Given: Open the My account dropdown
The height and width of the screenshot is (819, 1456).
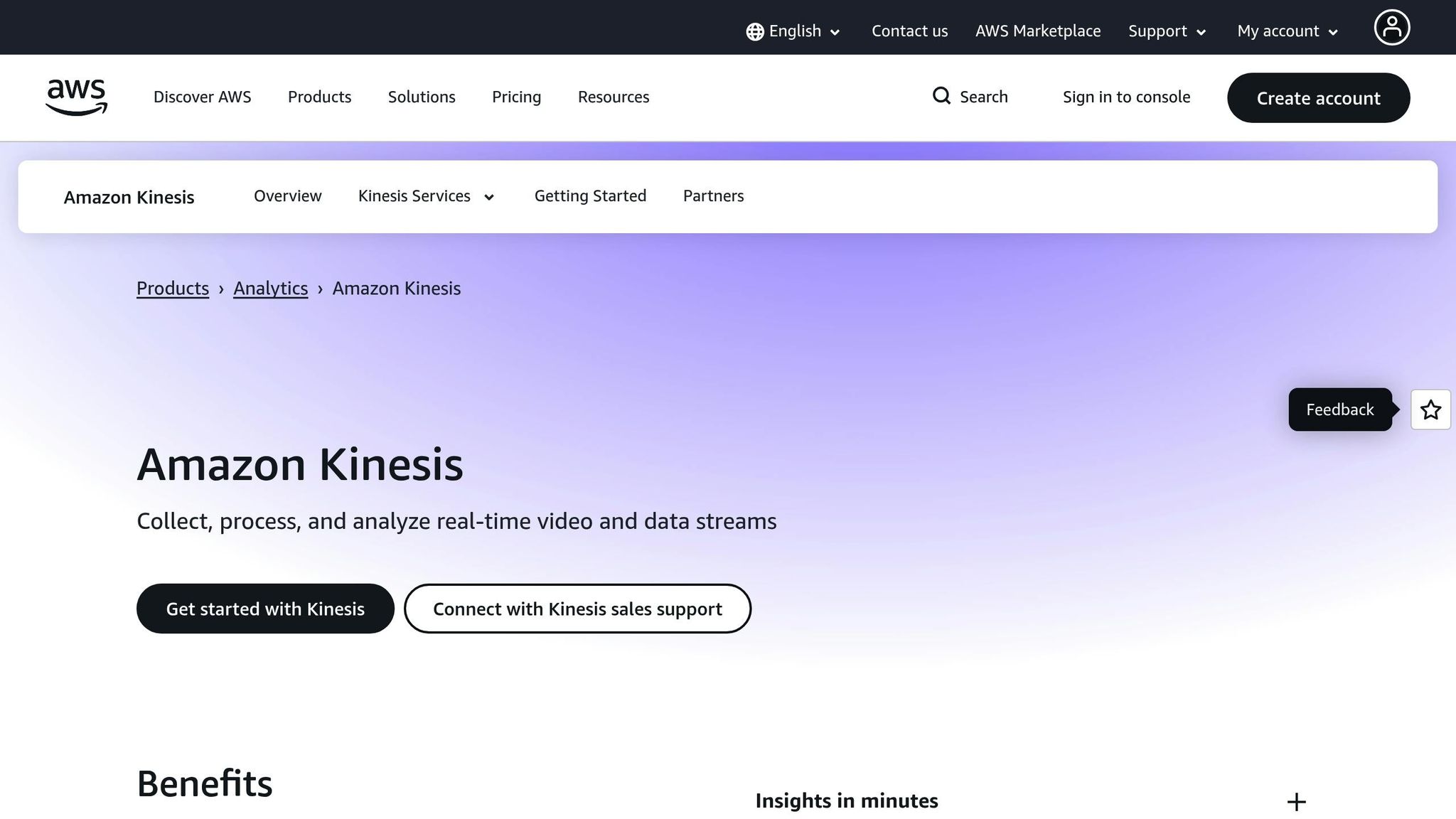Looking at the screenshot, I should 1287,31.
